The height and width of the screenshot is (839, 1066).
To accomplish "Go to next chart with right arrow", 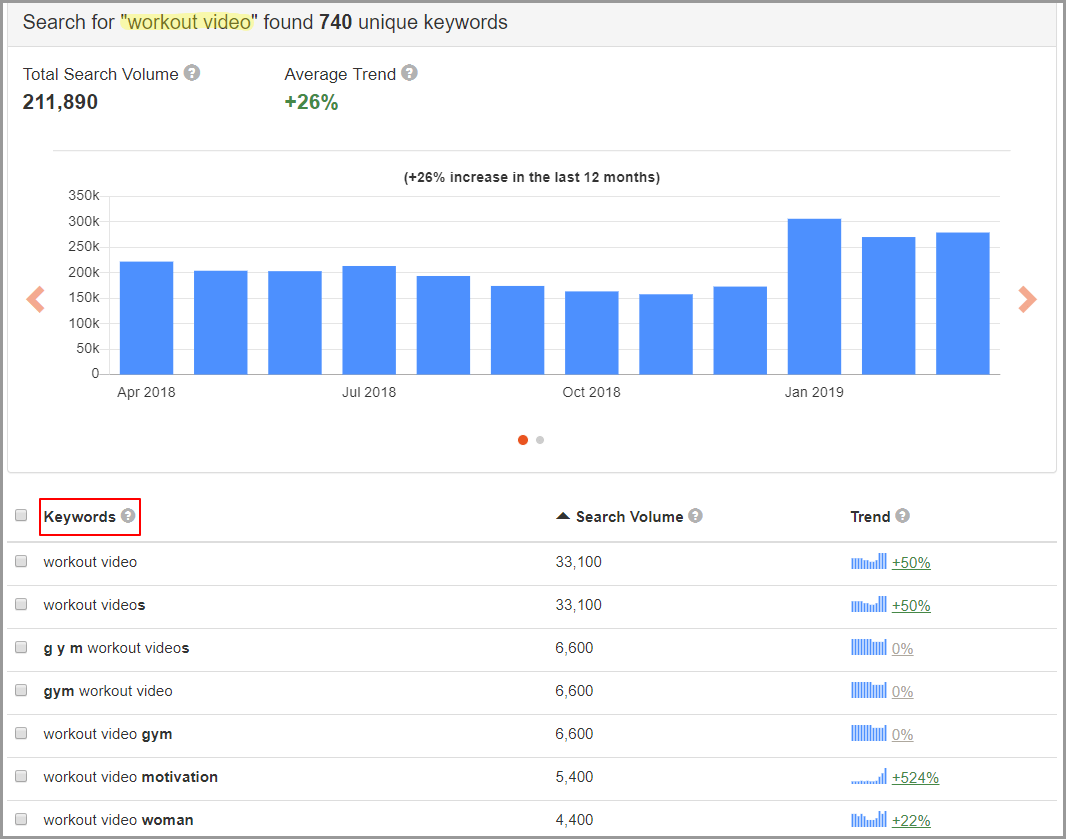I will click(x=1027, y=299).
